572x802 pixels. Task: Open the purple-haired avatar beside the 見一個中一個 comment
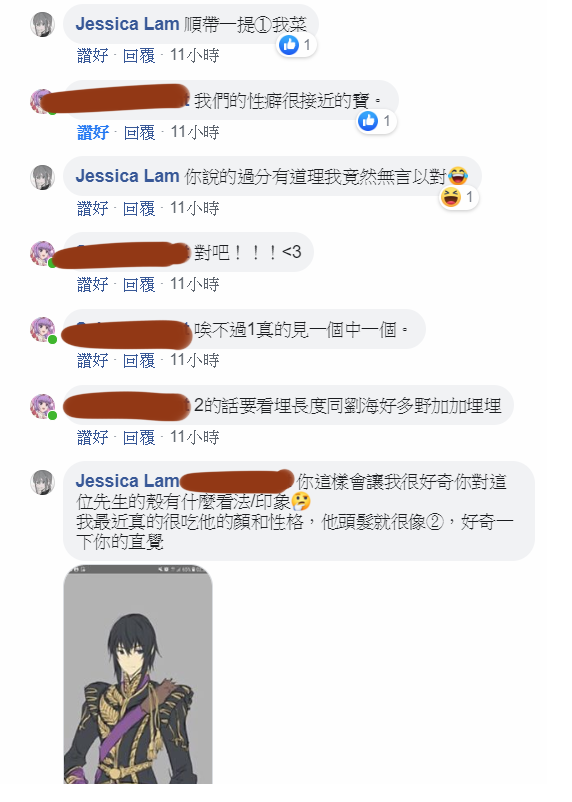42,330
